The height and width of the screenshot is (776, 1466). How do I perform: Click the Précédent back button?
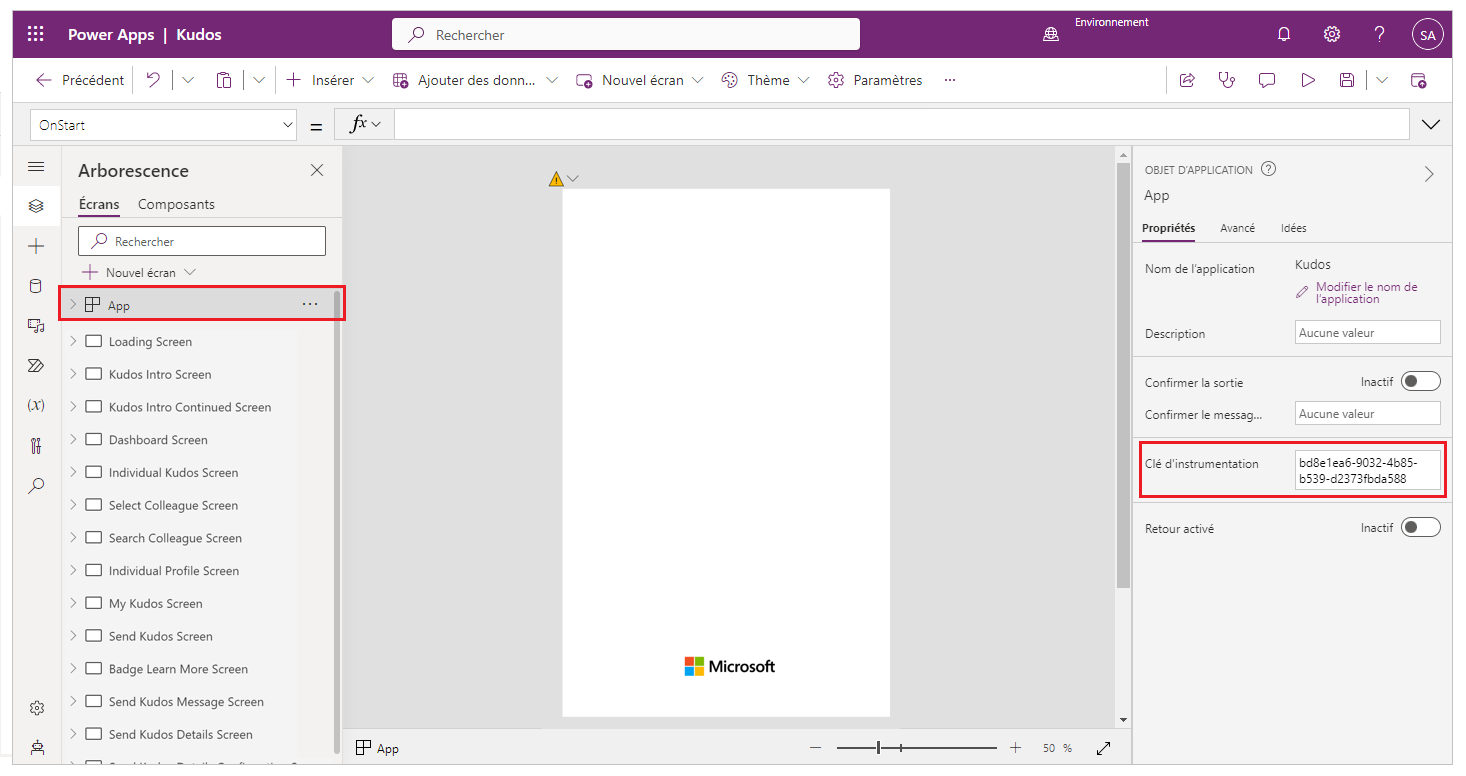point(80,80)
